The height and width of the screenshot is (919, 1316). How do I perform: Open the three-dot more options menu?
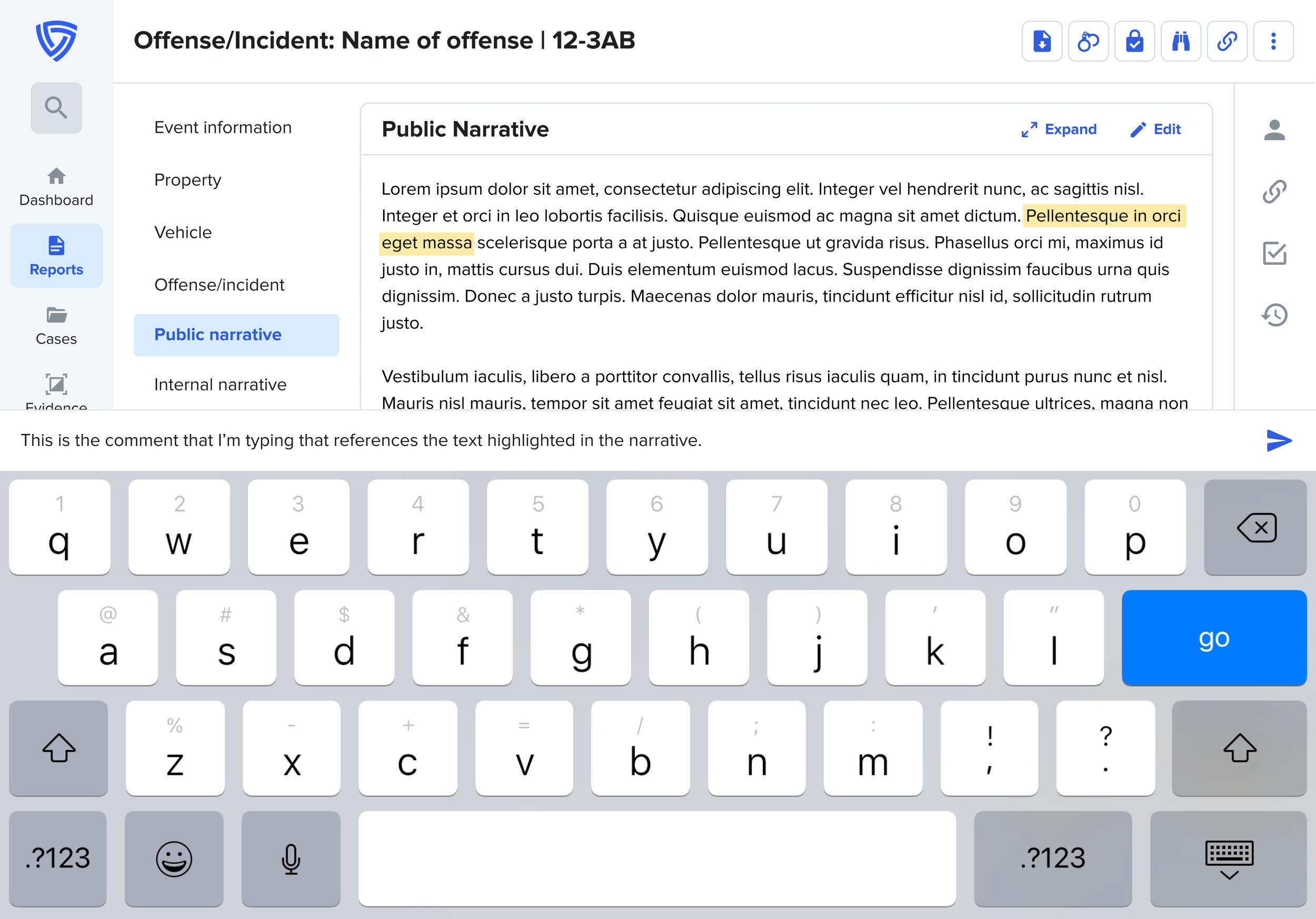(x=1273, y=41)
